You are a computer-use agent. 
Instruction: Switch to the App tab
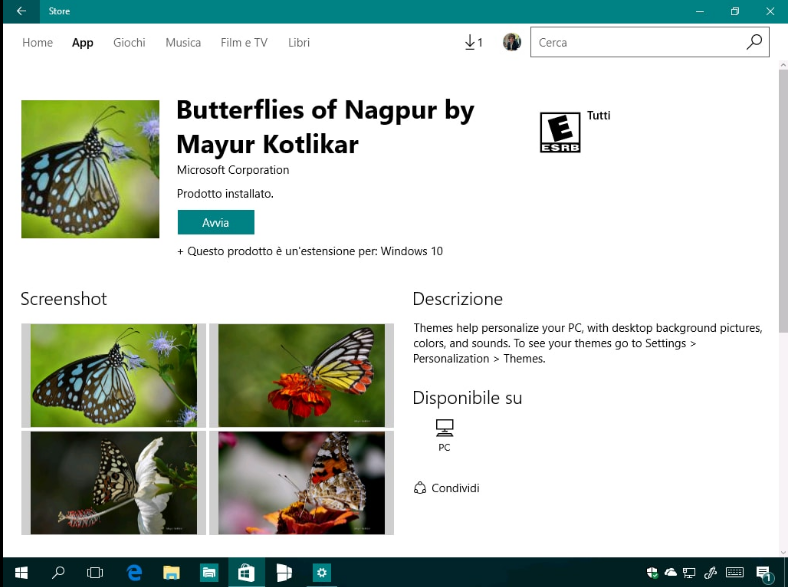click(x=82, y=43)
